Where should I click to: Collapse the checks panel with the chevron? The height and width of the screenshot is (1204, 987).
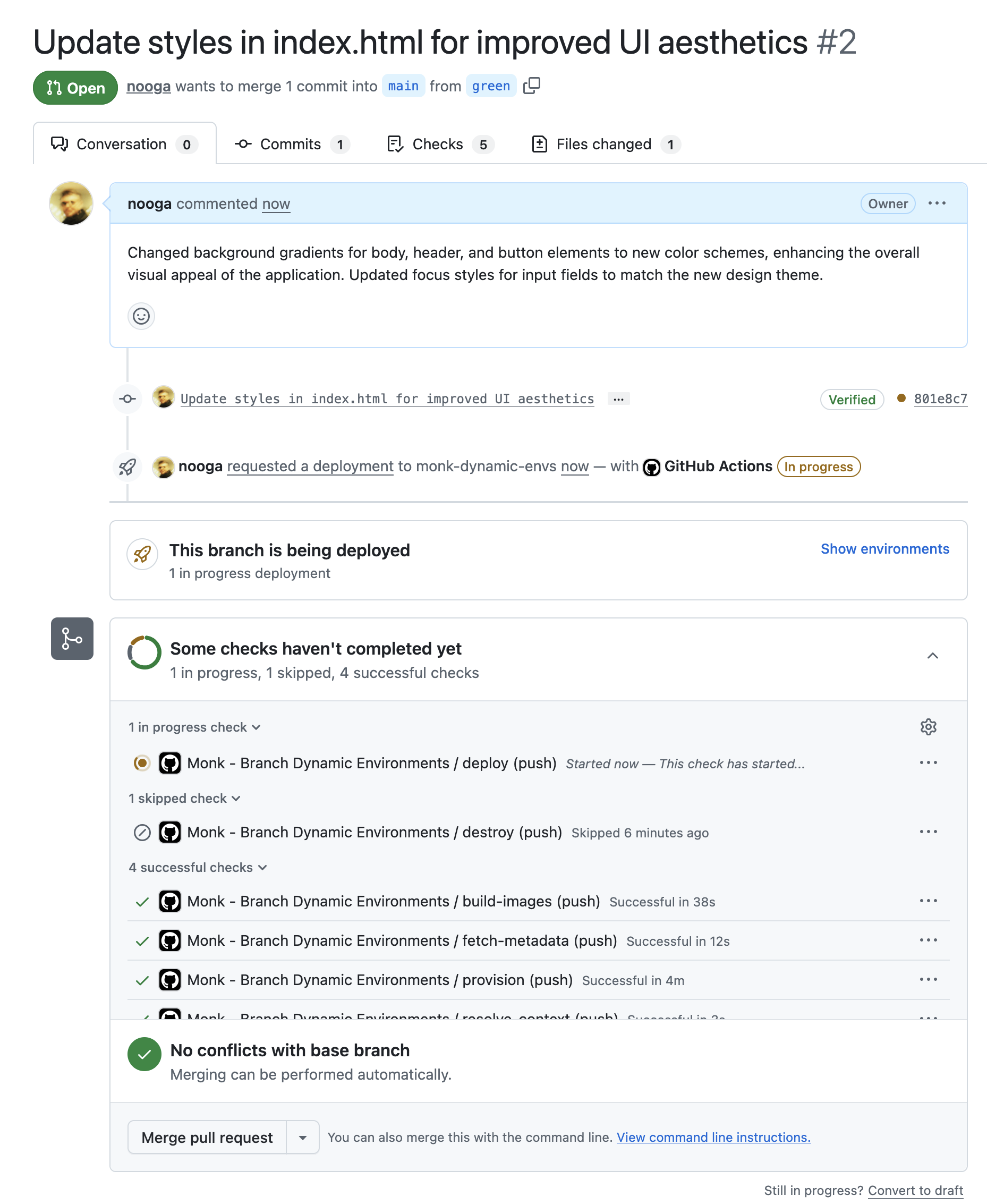tap(933, 656)
